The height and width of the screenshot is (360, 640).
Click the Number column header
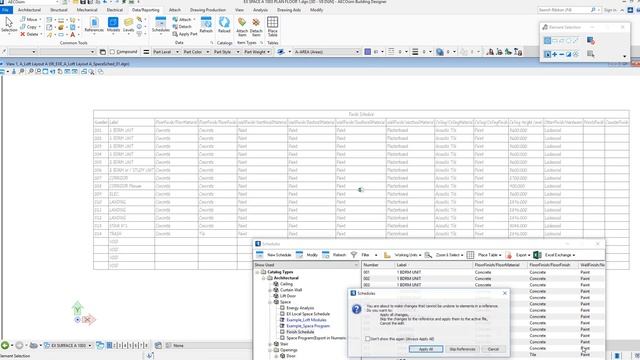coord(378,265)
